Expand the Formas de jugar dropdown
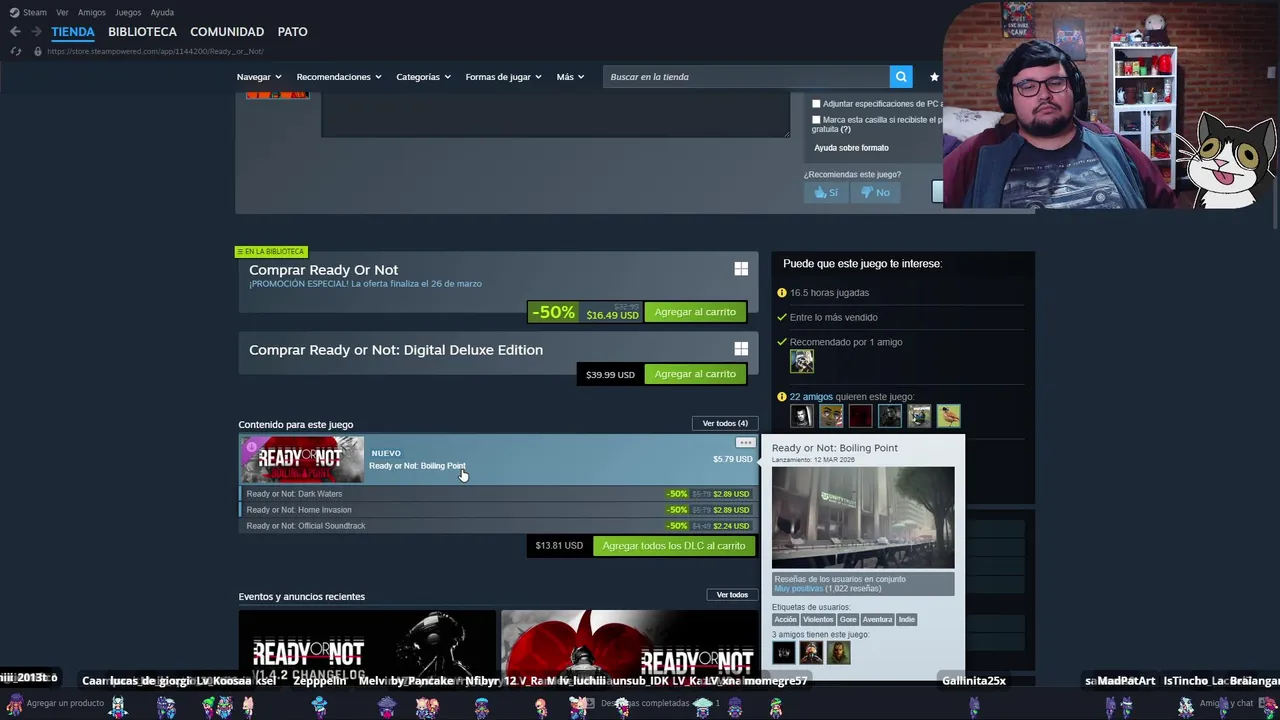Screen dimensions: 1280x720 coord(503,77)
